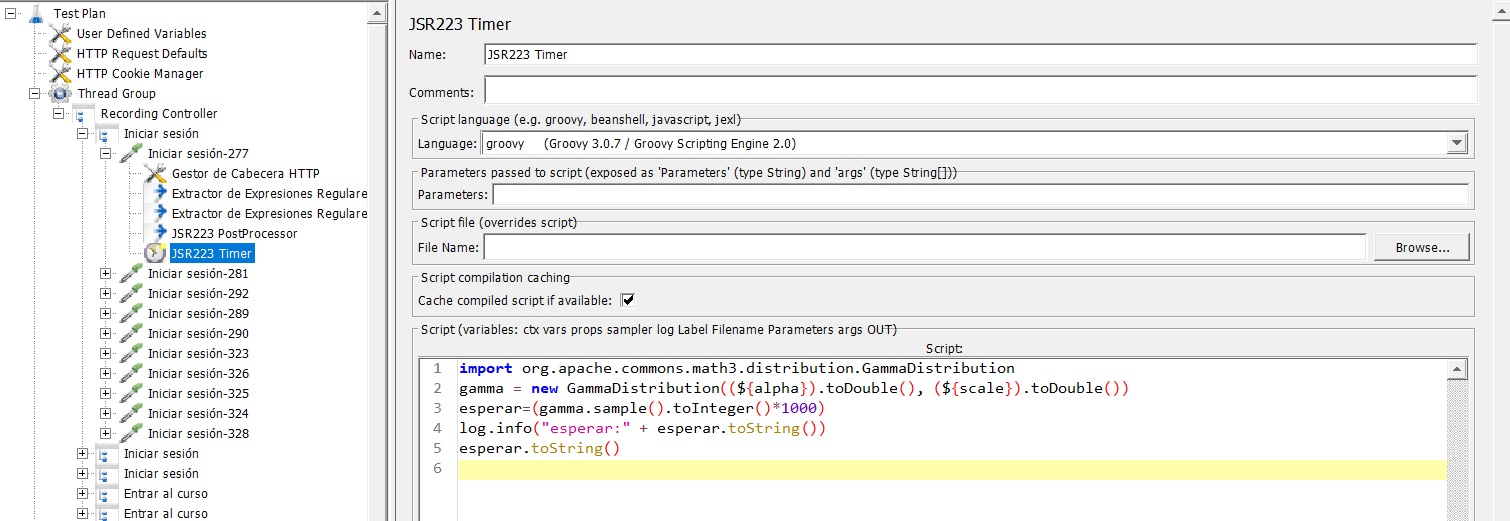The height and width of the screenshot is (521, 1510).
Task: Expand the Iniciar sesión-281 node
Action: tap(106, 274)
